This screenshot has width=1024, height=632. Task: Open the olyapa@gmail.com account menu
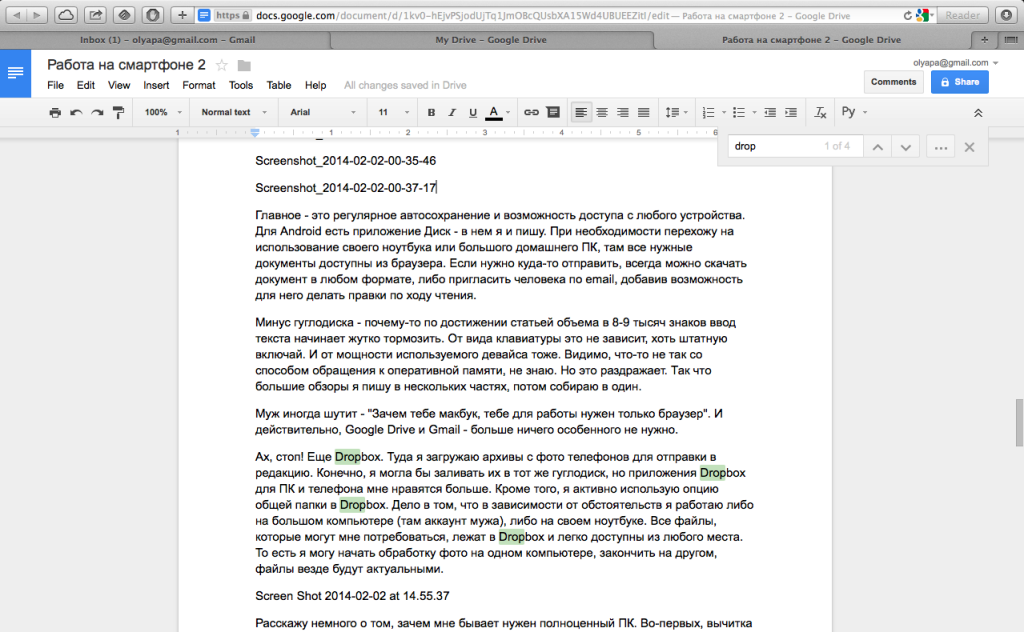(x=955, y=63)
